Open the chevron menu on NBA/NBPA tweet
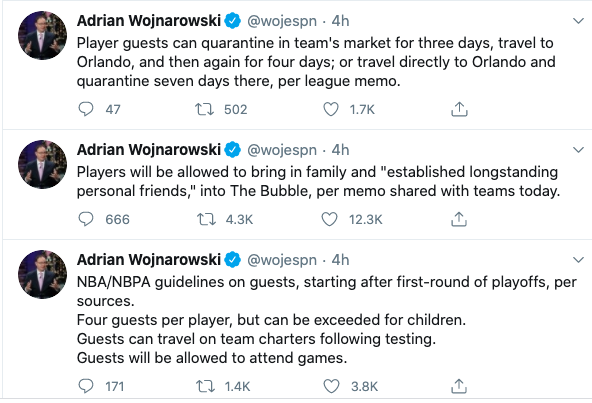The image size is (592, 403). pyautogui.click(x=578, y=260)
